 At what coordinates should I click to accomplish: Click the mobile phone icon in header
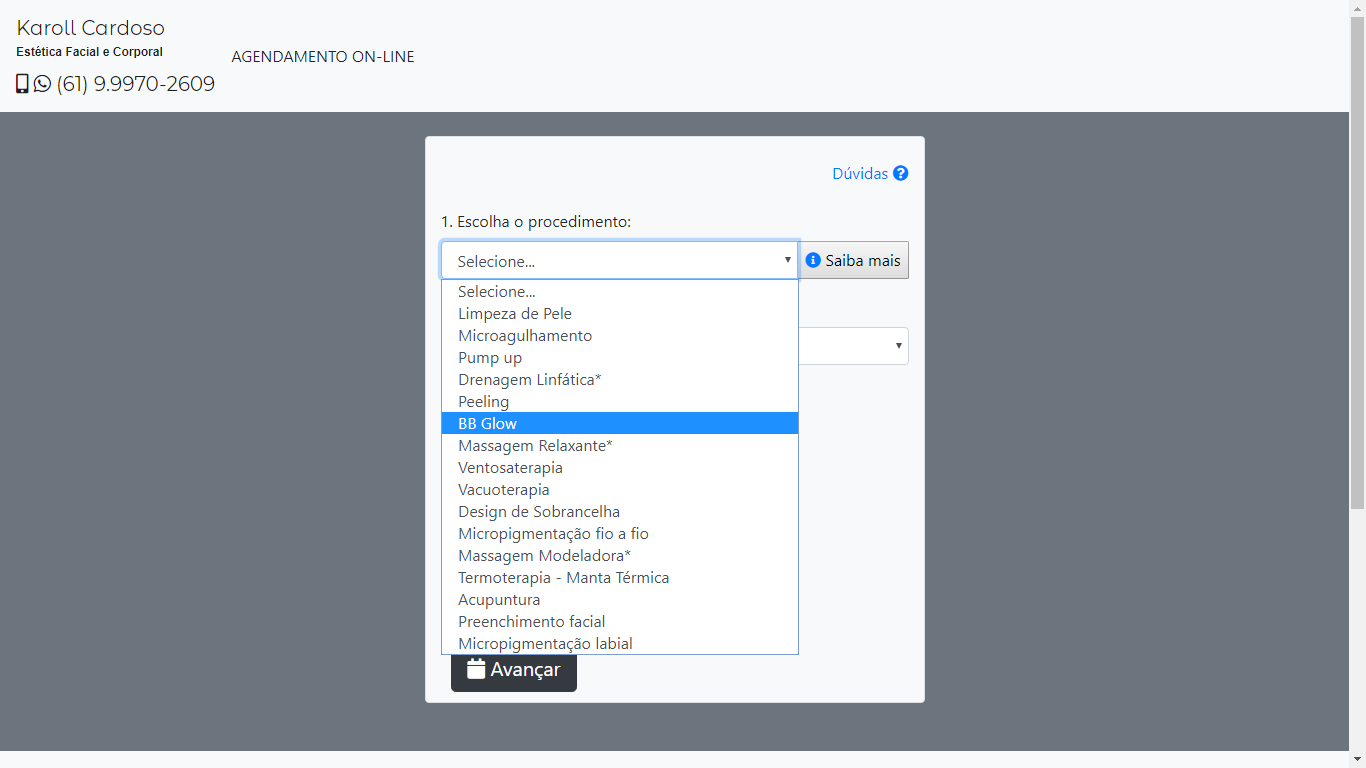(x=22, y=84)
